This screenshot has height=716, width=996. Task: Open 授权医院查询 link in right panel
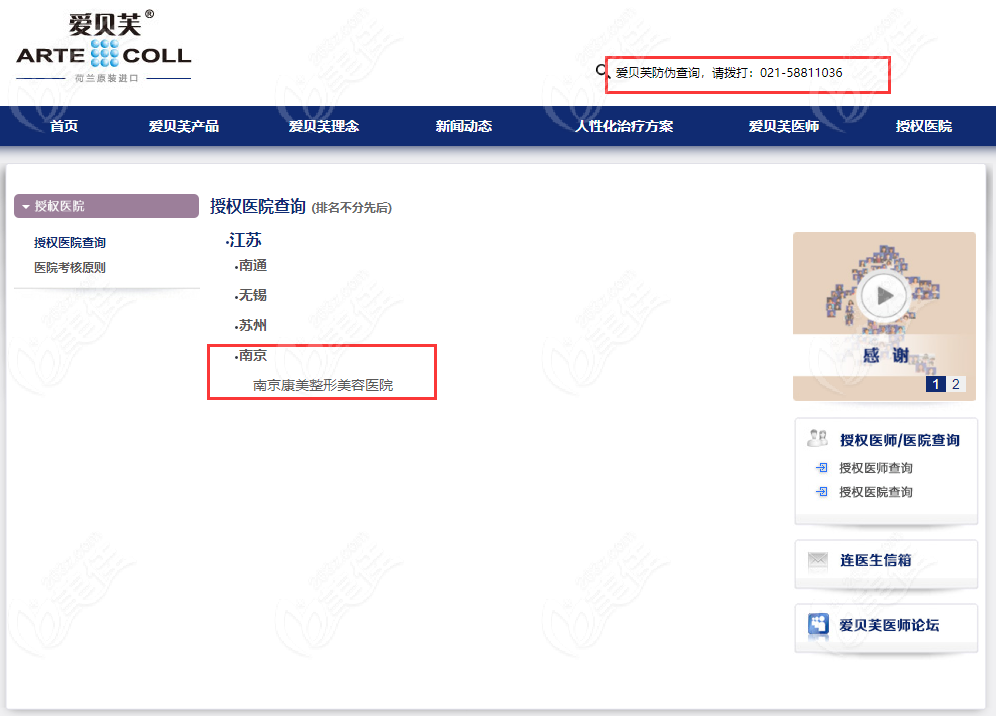point(876,492)
